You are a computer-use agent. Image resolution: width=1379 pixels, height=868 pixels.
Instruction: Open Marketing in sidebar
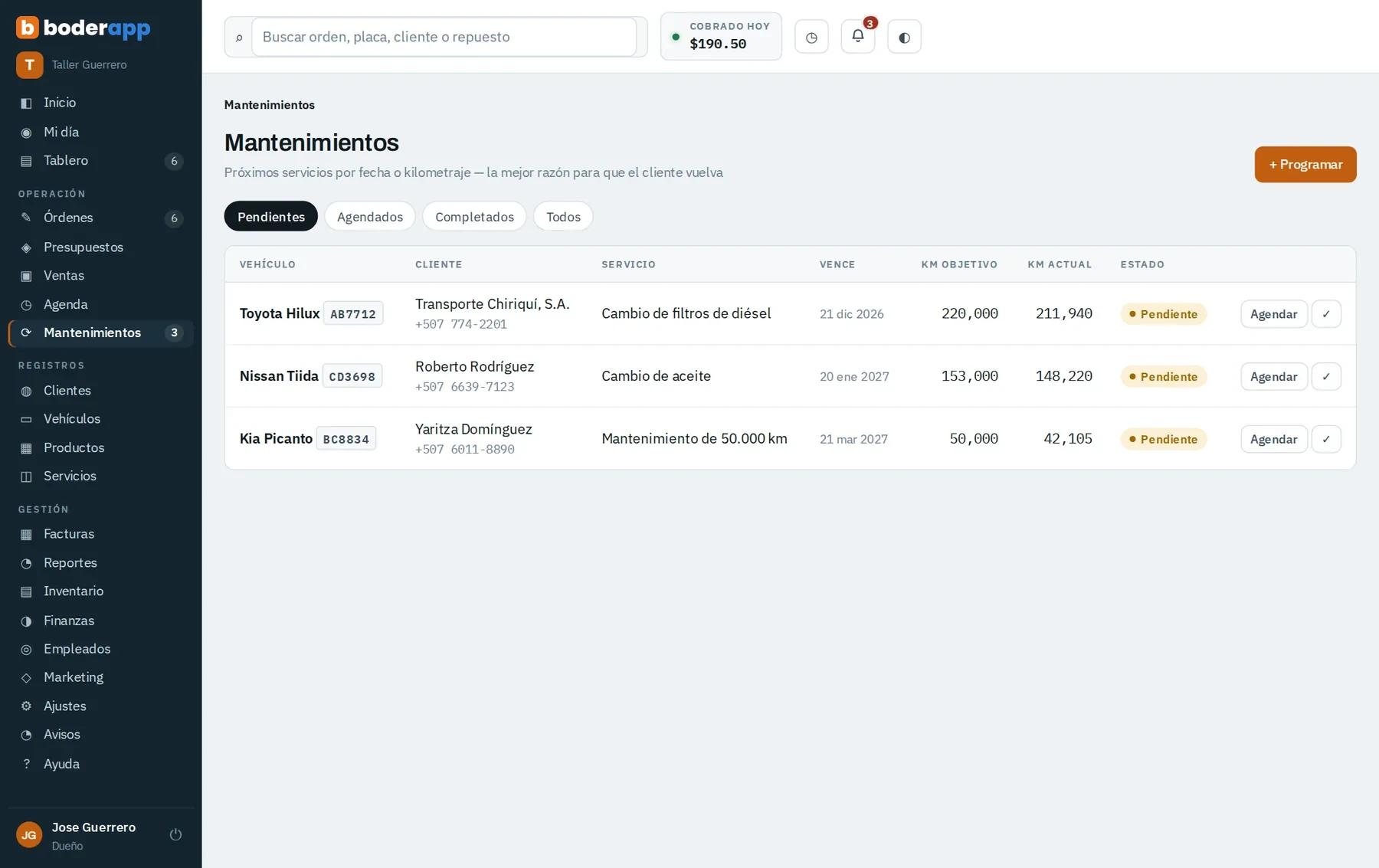pos(100,677)
